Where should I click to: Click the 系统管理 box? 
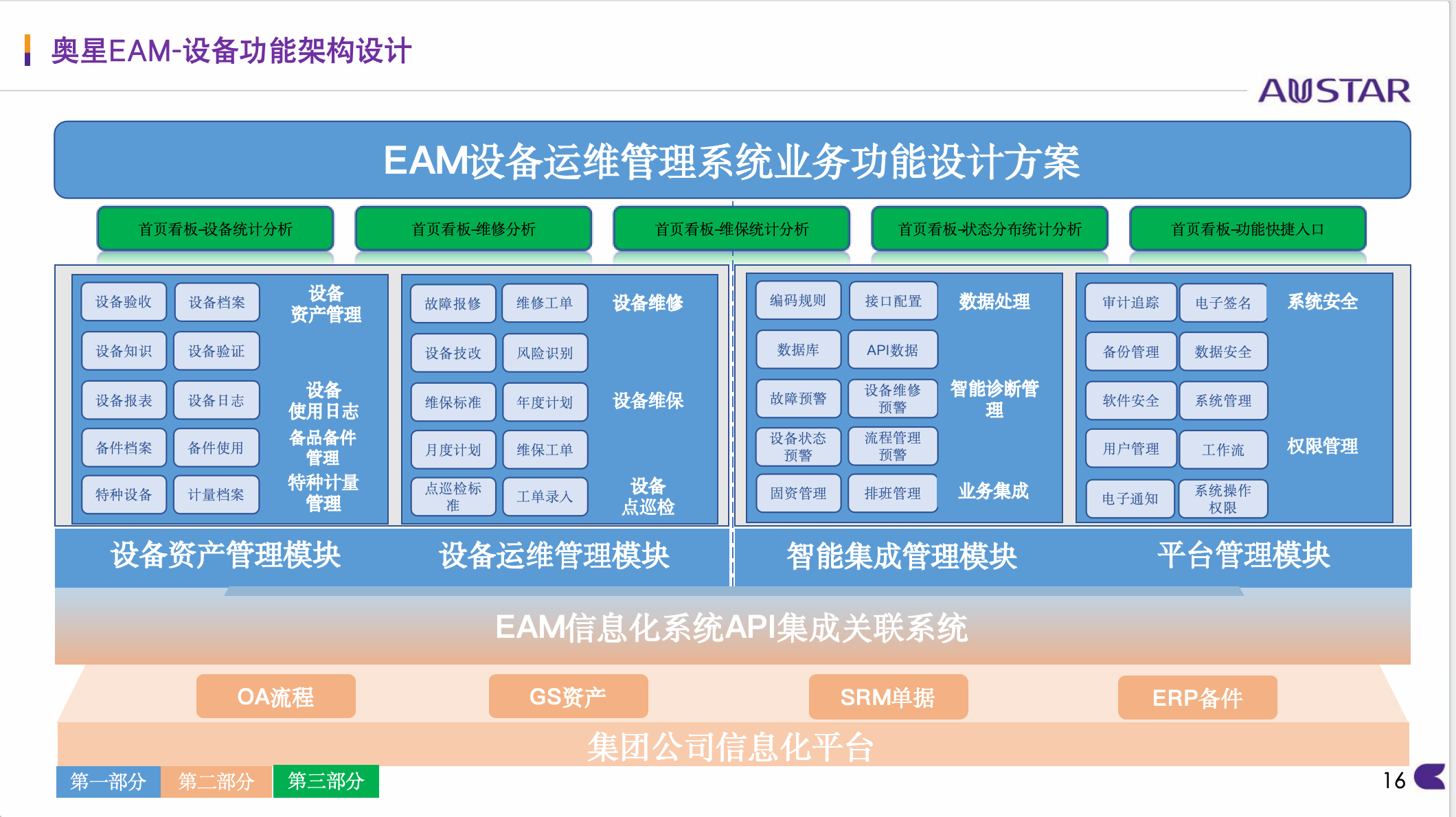(x=1223, y=400)
